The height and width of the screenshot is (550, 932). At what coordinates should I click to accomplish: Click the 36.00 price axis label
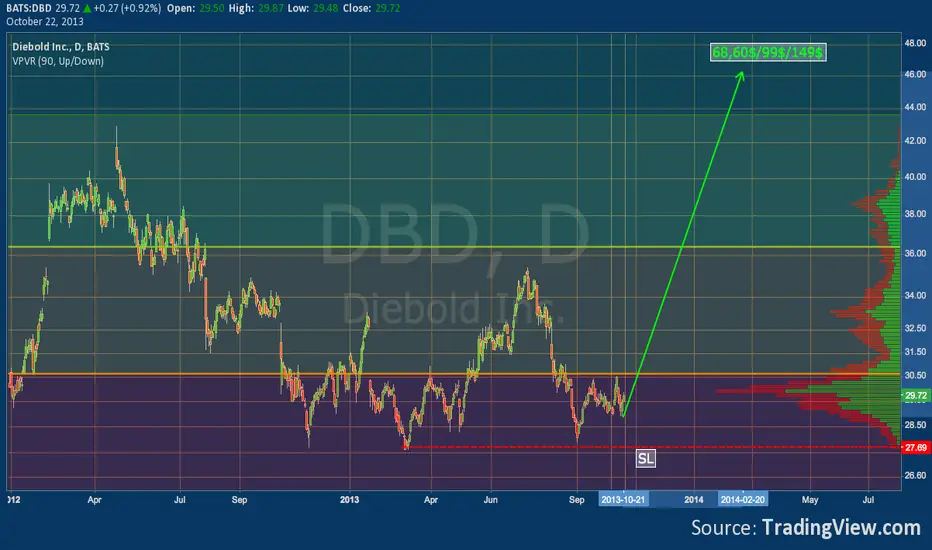click(x=915, y=253)
